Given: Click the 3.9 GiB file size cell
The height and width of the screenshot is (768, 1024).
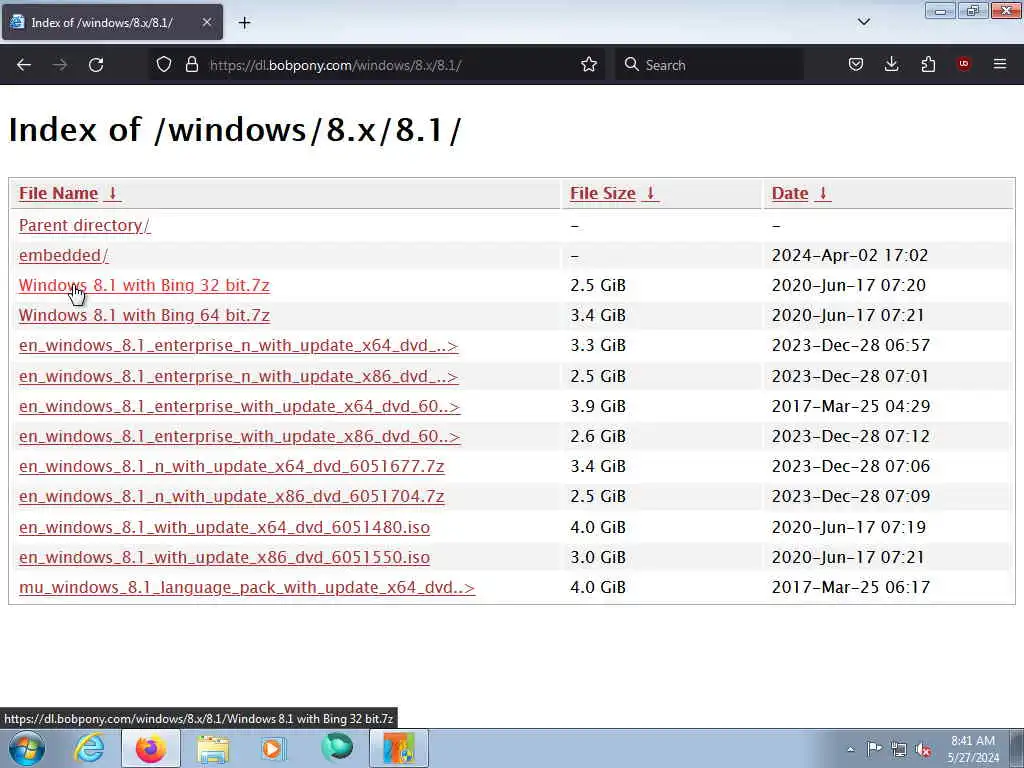Looking at the screenshot, I should pyautogui.click(x=598, y=406).
